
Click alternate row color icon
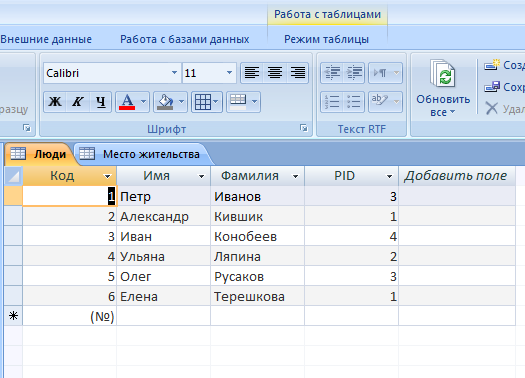pyautogui.click(x=238, y=102)
